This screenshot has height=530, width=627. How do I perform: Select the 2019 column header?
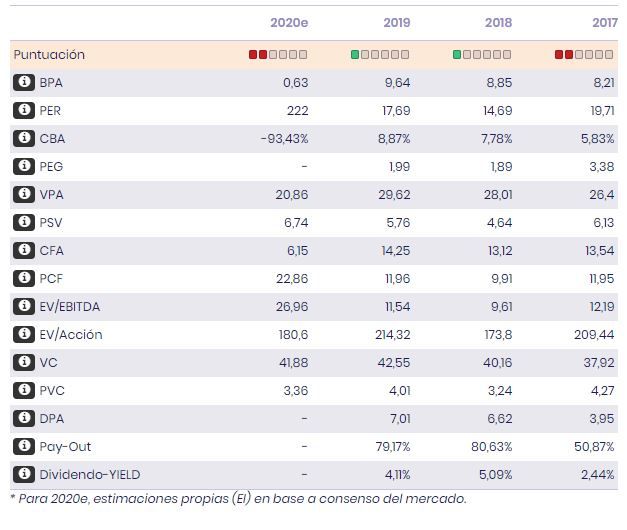[x=396, y=23]
